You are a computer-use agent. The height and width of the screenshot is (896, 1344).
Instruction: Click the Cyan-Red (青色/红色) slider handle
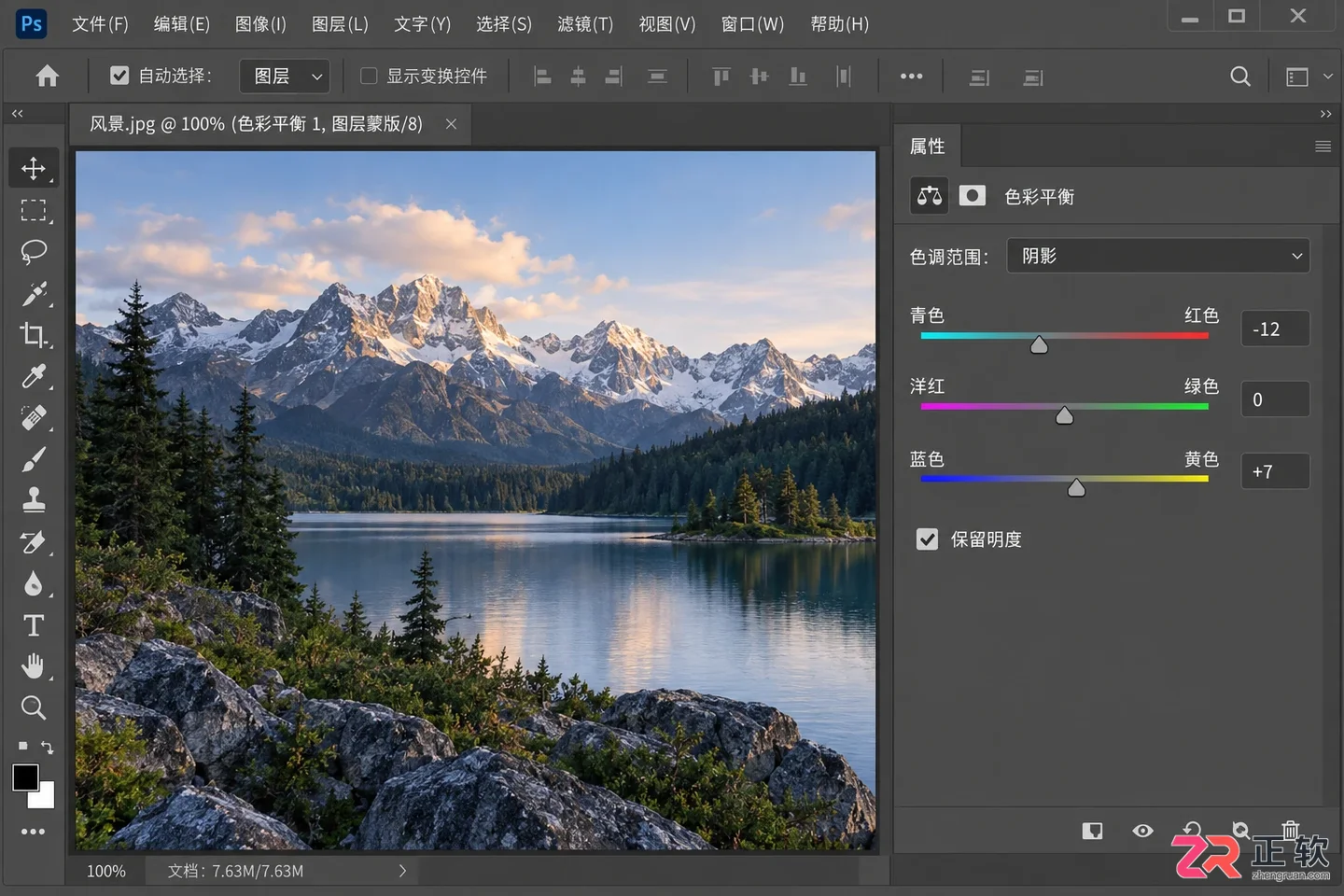pos(1039,345)
